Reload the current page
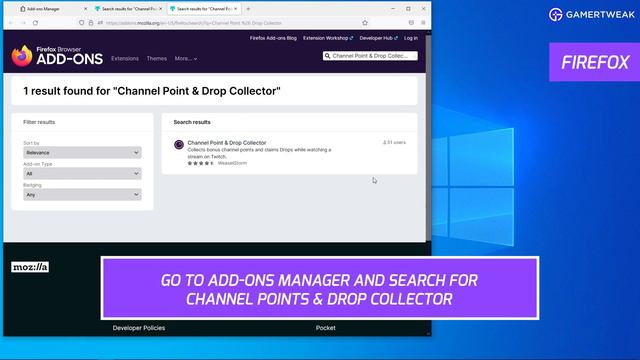The height and width of the screenshot is (360, 640). (x=36, y=23)
